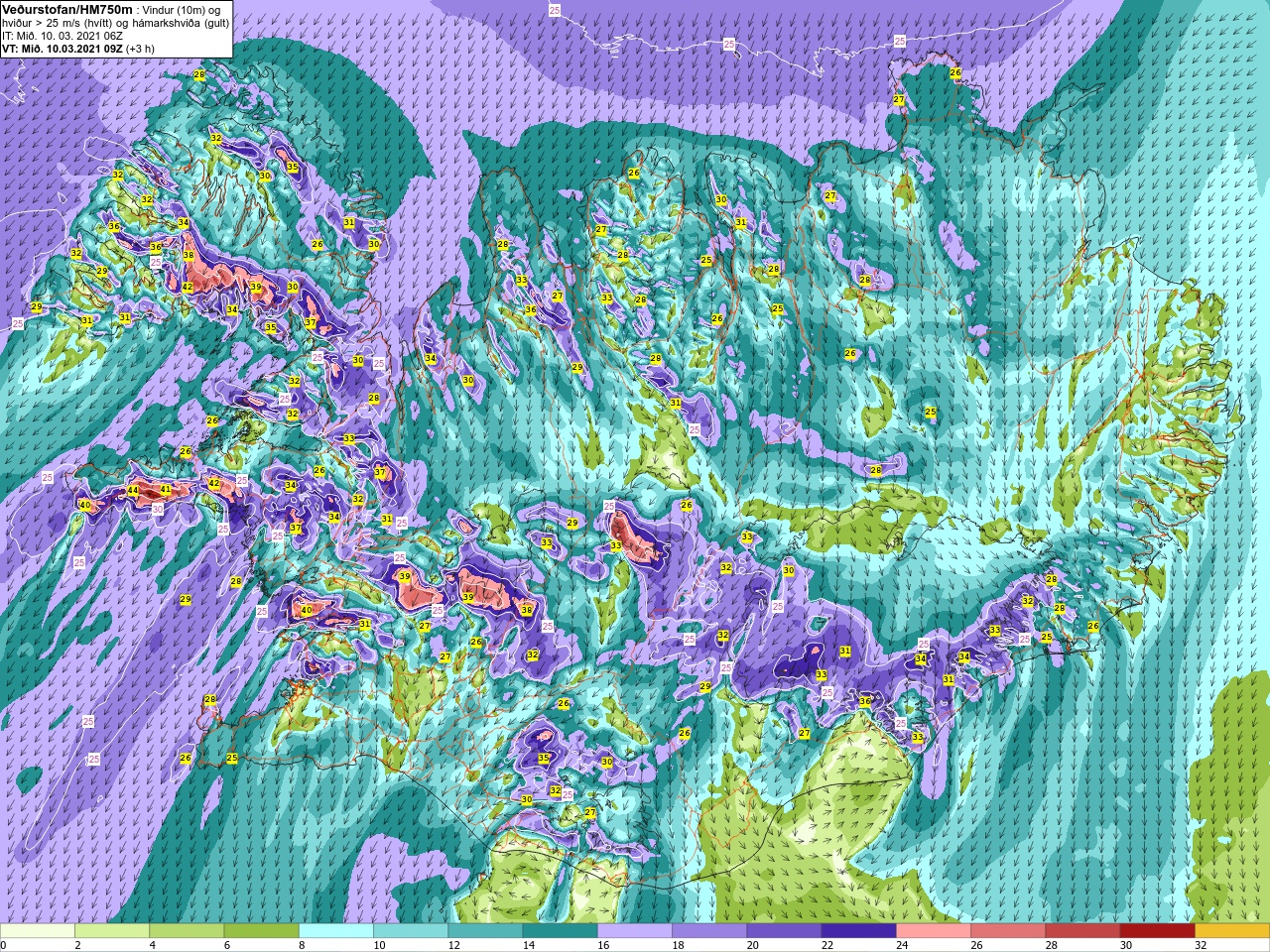
Task: Click the yellow '41' gust label
Action: [x=166, y=490]
